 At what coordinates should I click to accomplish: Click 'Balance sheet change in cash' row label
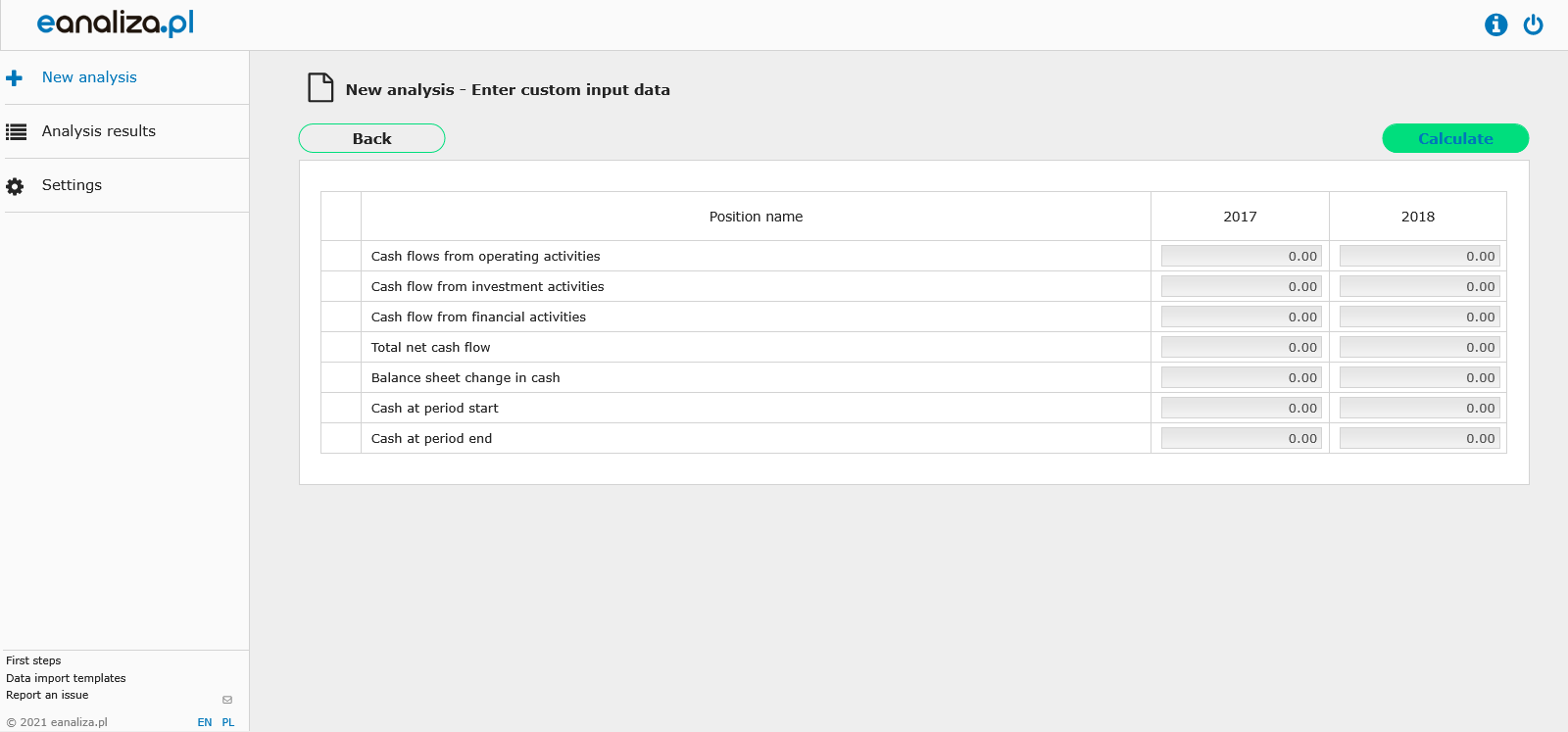(x=465, y=377)
